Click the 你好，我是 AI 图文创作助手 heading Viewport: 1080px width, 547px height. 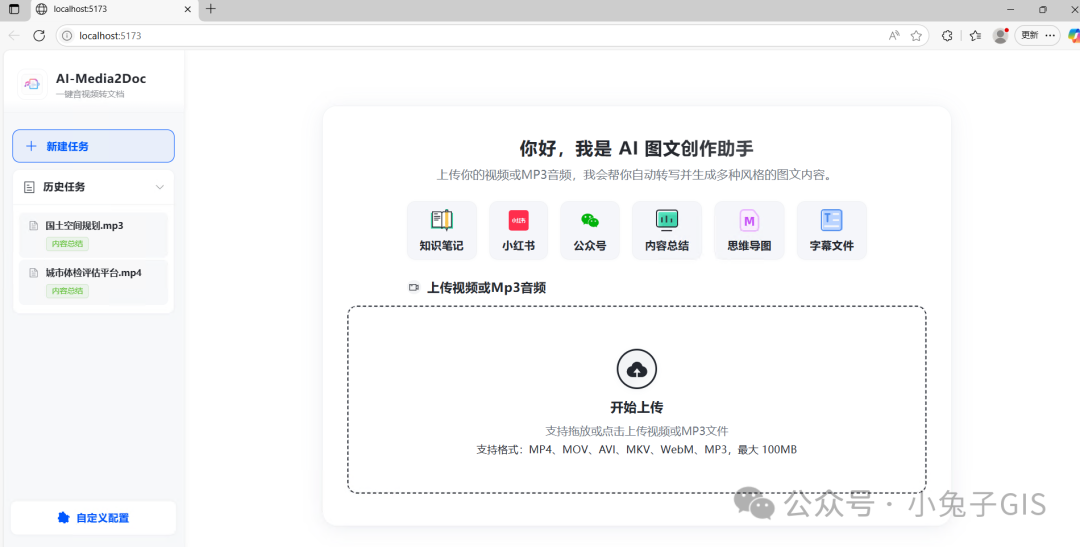tap(636, 148)
